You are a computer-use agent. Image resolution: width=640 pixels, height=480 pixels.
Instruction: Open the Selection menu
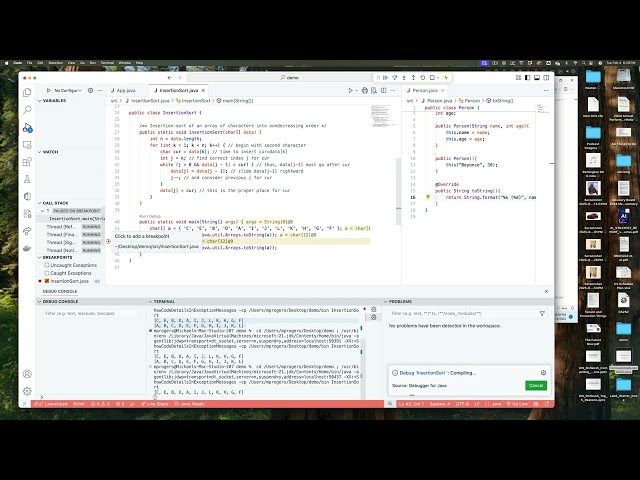[x=56, y=63]
